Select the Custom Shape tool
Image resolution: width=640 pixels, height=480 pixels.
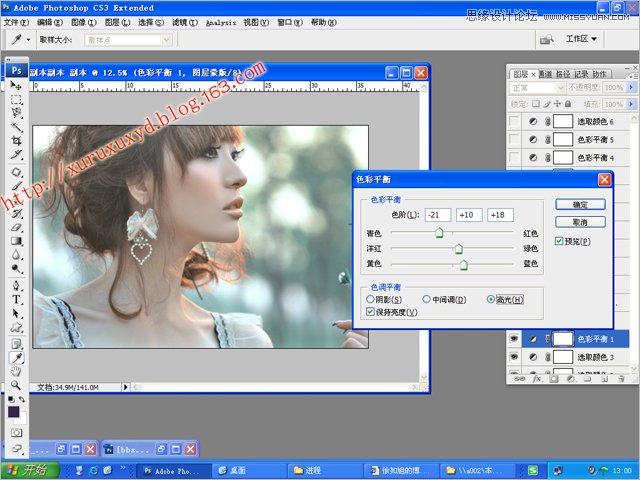click(x=16, y=327)
